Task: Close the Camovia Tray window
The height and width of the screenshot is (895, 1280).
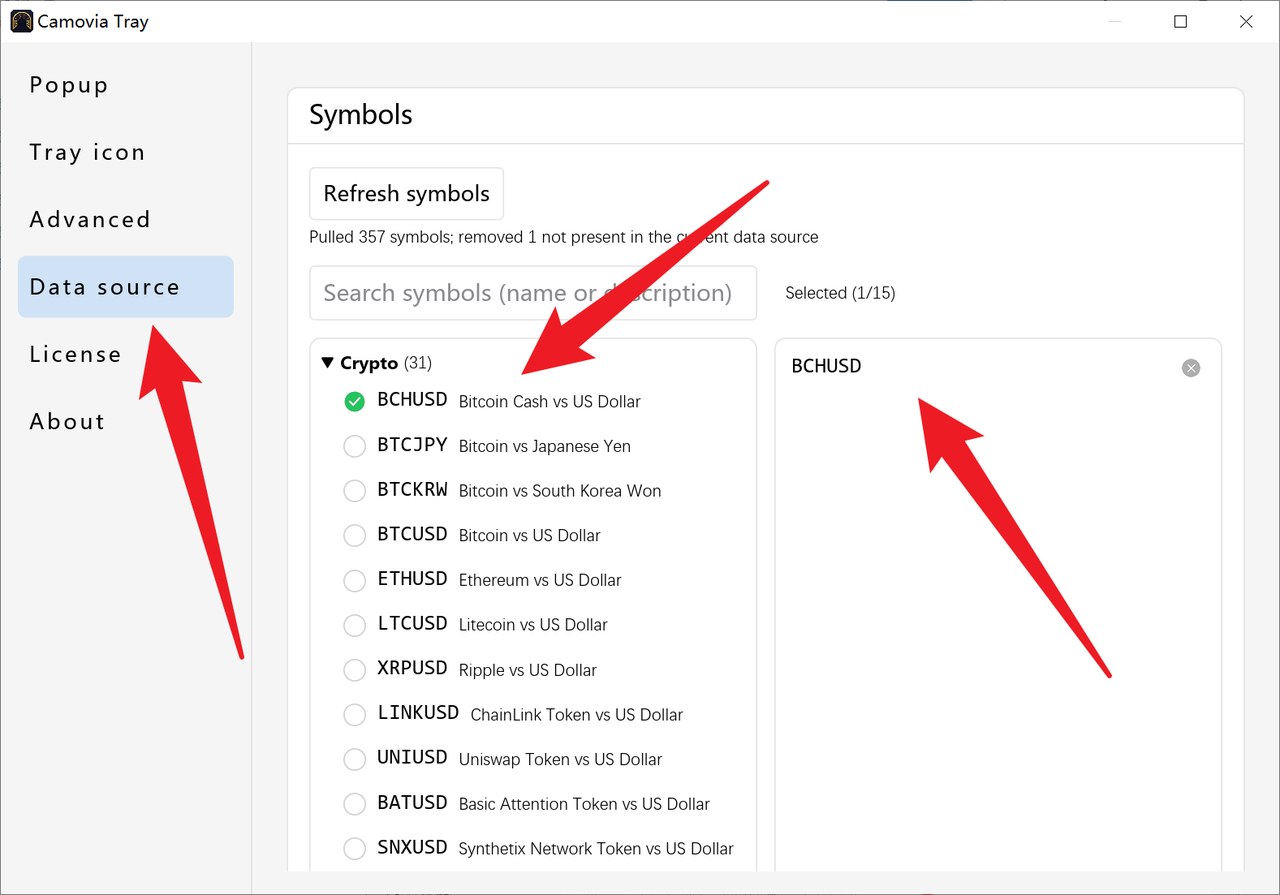Action: click(1246, 21)
